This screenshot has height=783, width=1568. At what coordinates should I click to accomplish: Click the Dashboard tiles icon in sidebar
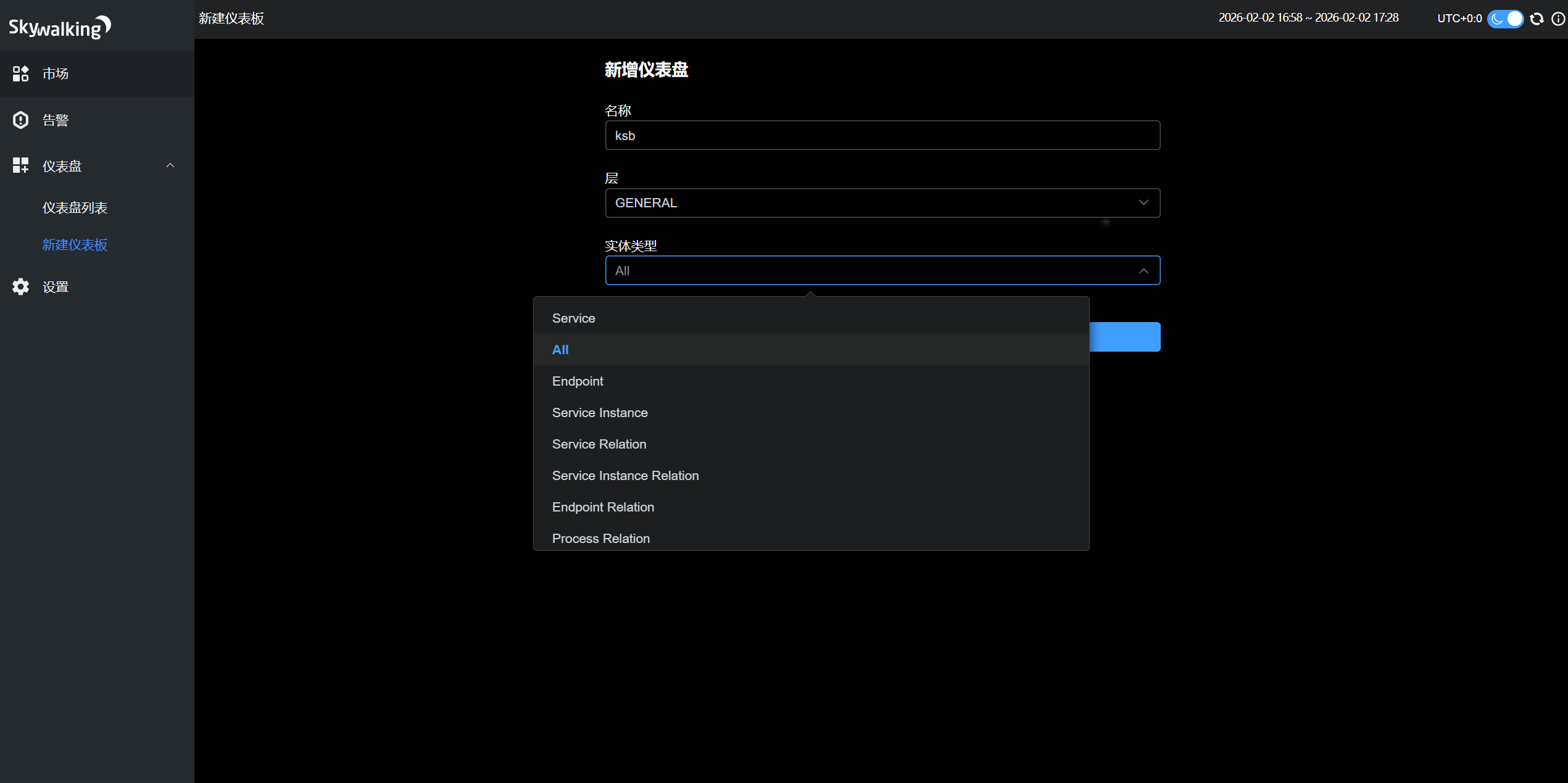[20, 165]
